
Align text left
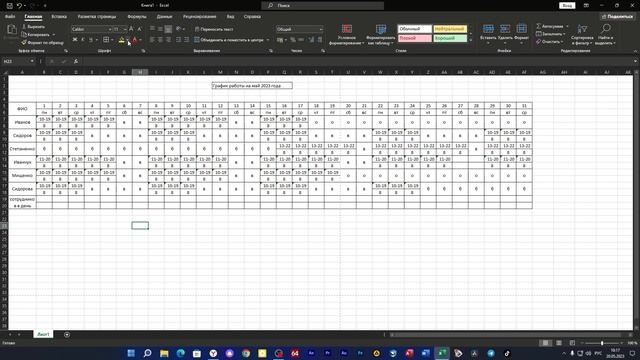(x=152, y=40)
